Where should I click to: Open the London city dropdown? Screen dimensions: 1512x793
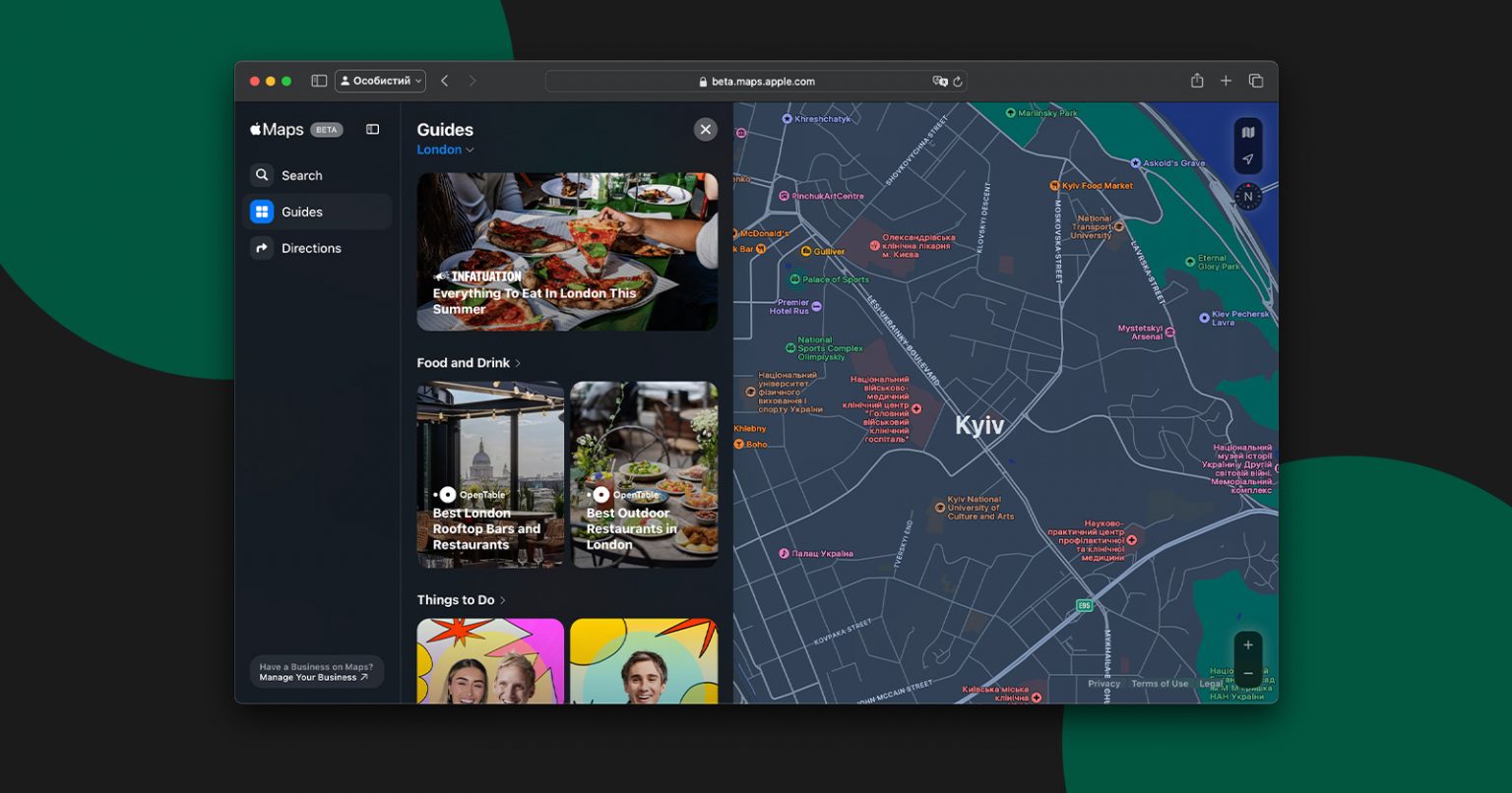click(x=445, y=150)
